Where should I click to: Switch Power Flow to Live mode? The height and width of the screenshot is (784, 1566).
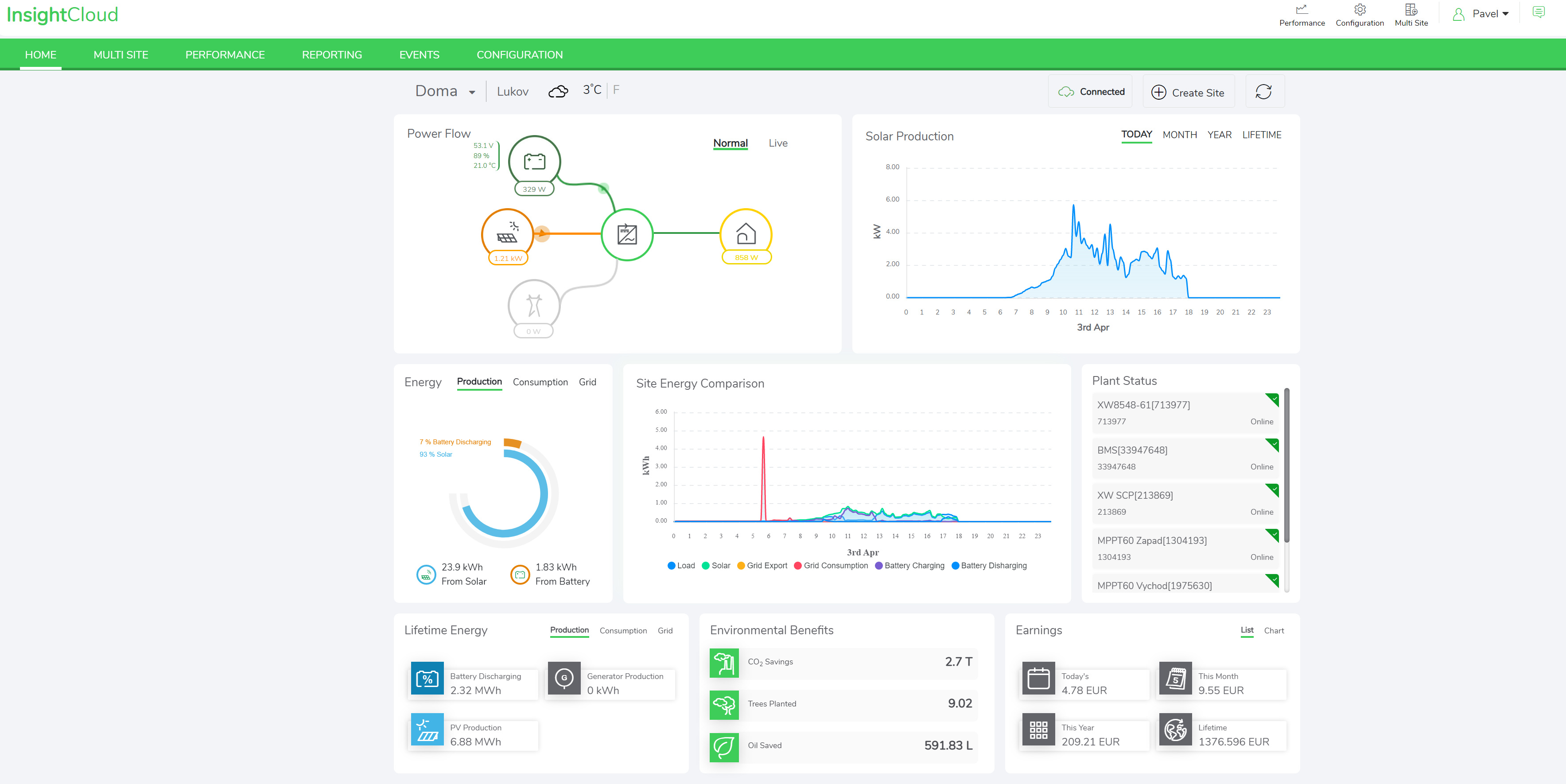point(777,144)
